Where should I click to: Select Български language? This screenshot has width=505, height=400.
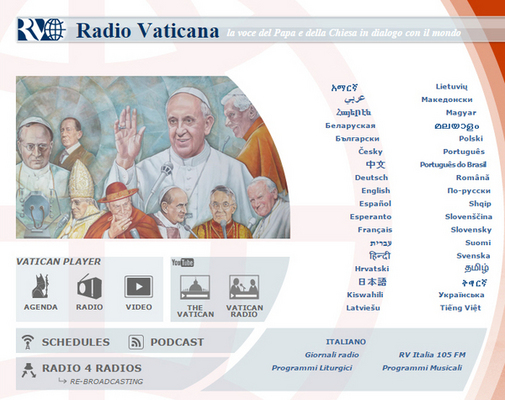357,139
